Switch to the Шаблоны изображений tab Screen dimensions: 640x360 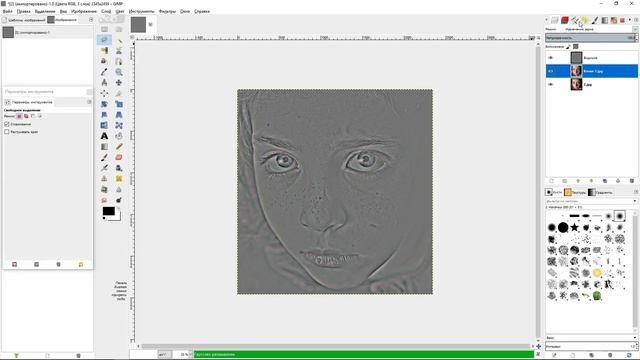[x=23, y=20]
